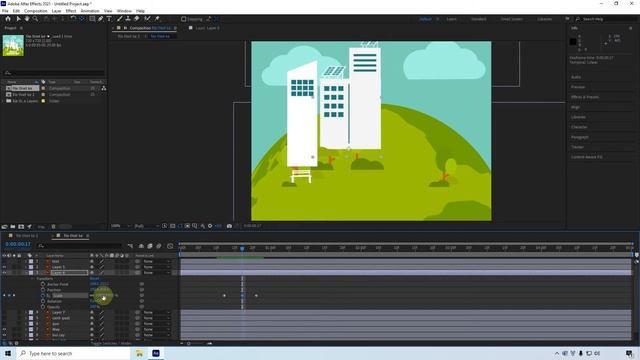
Task: Switch to the Small Screen workspace tab
Action: 511,19
